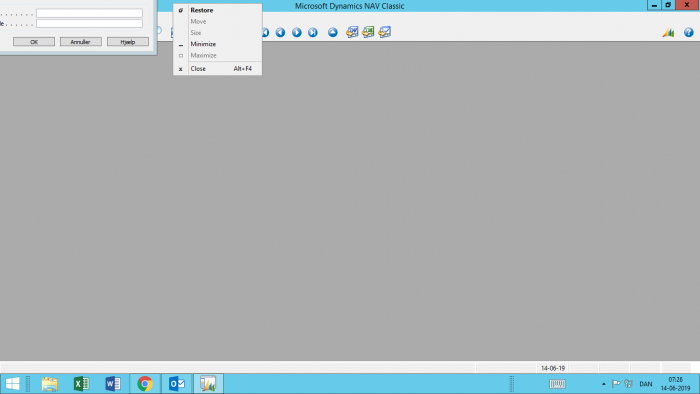700x394 pixels.
Task: Launch Excel from the taskbar
Action: point(81,384)
